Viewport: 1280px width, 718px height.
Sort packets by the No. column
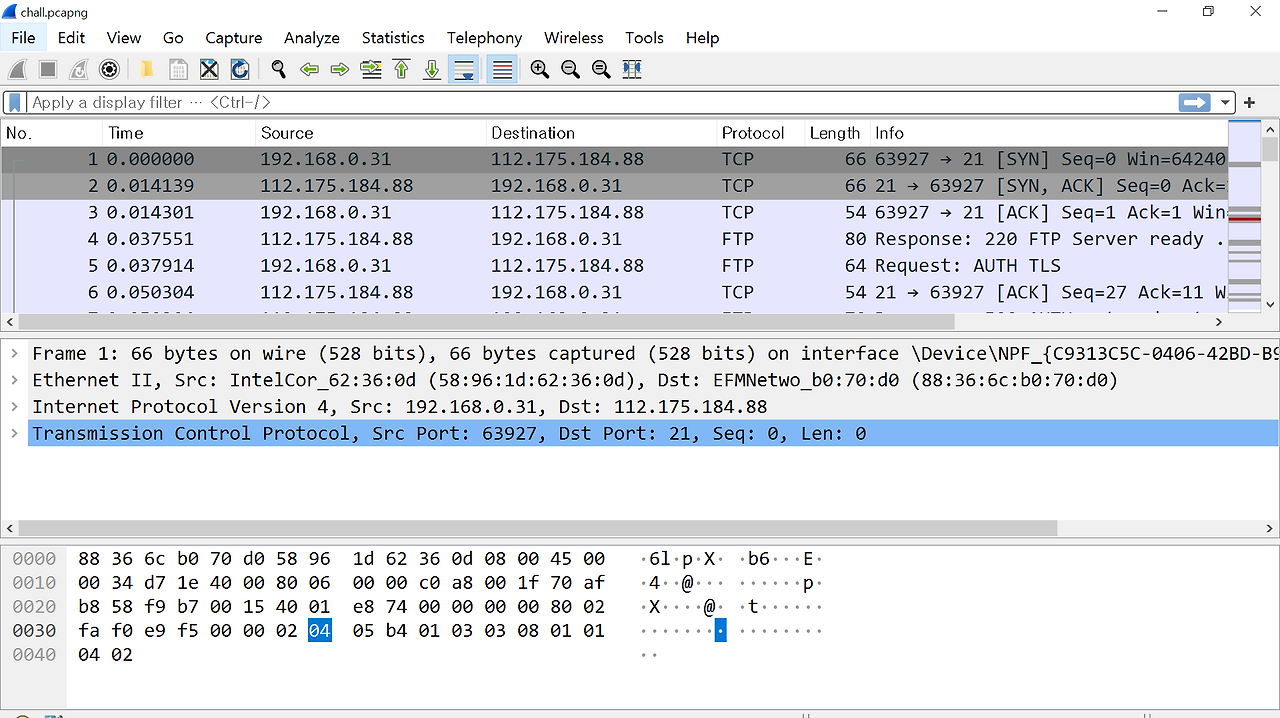(x=52, y=133)
